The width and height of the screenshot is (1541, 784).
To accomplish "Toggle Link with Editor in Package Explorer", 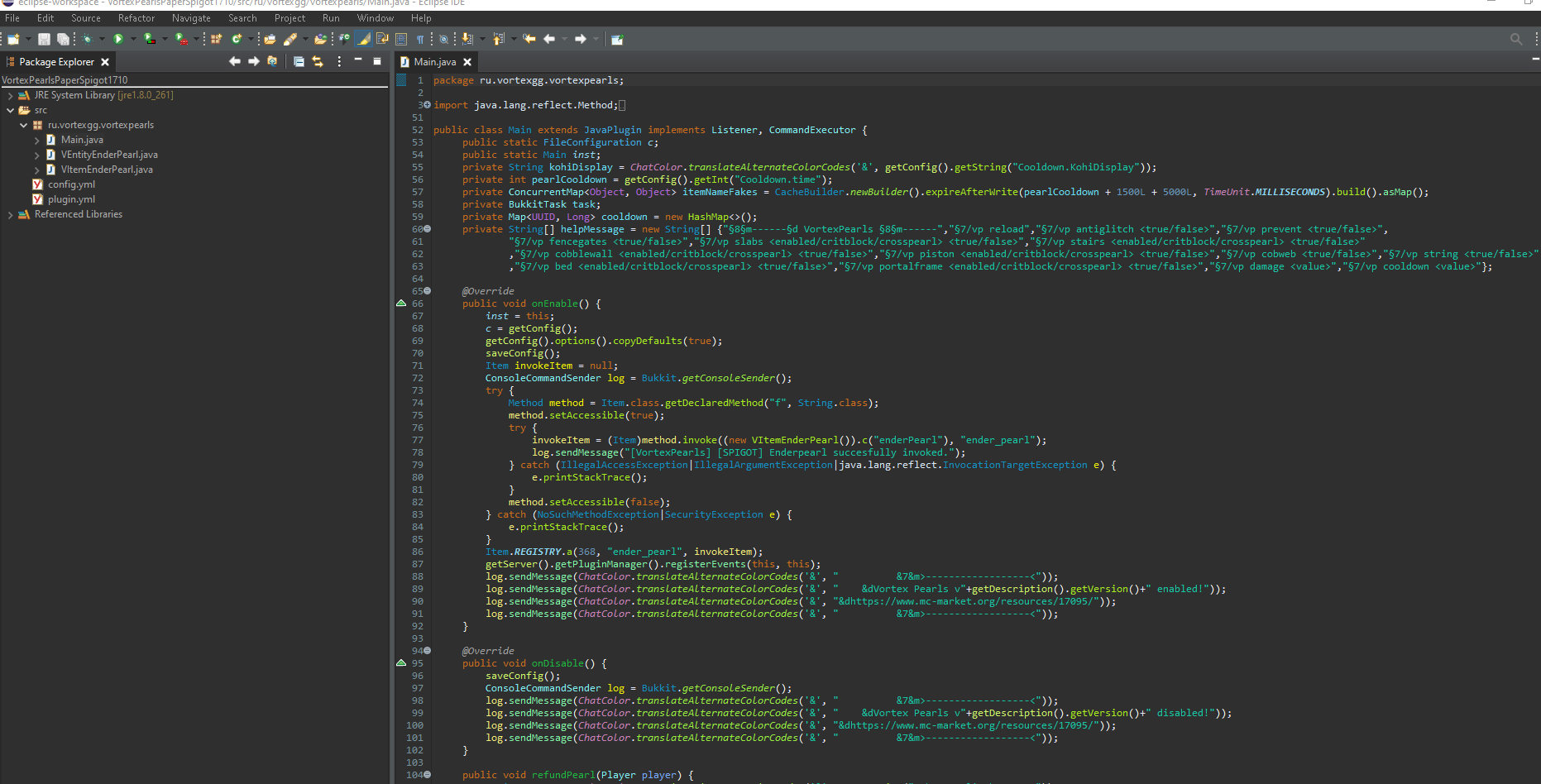I will (318, 61).
